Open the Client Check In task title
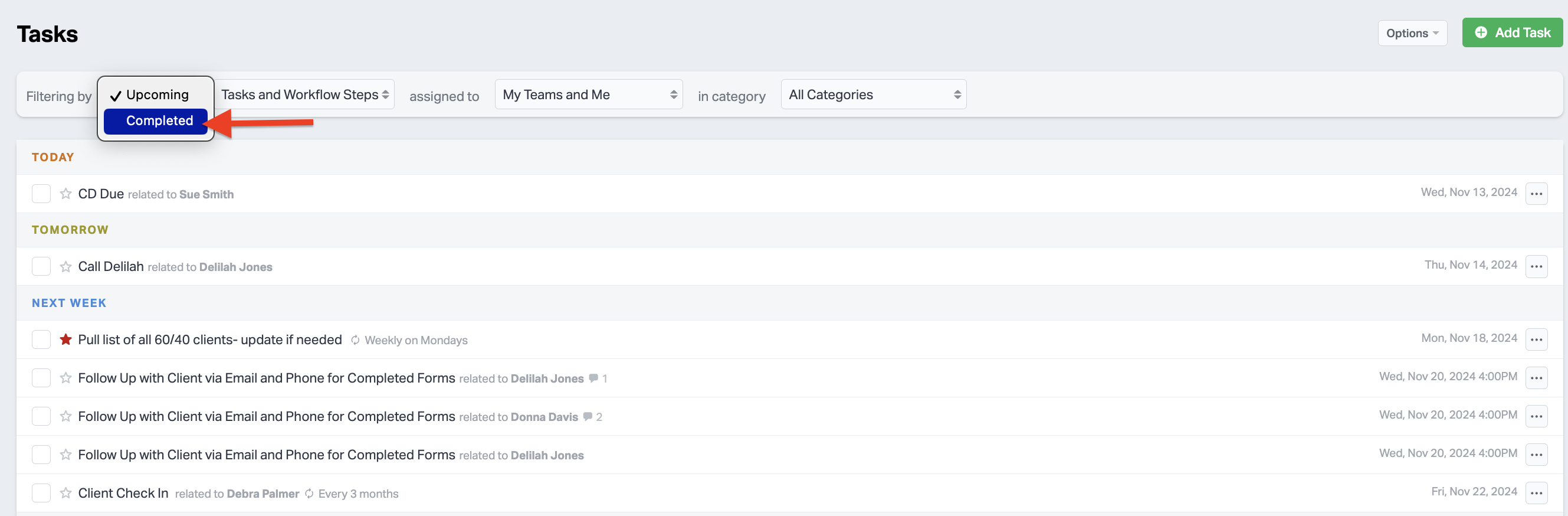The image size is (1568, 516). pyautogui.click(x=123, y=493)
